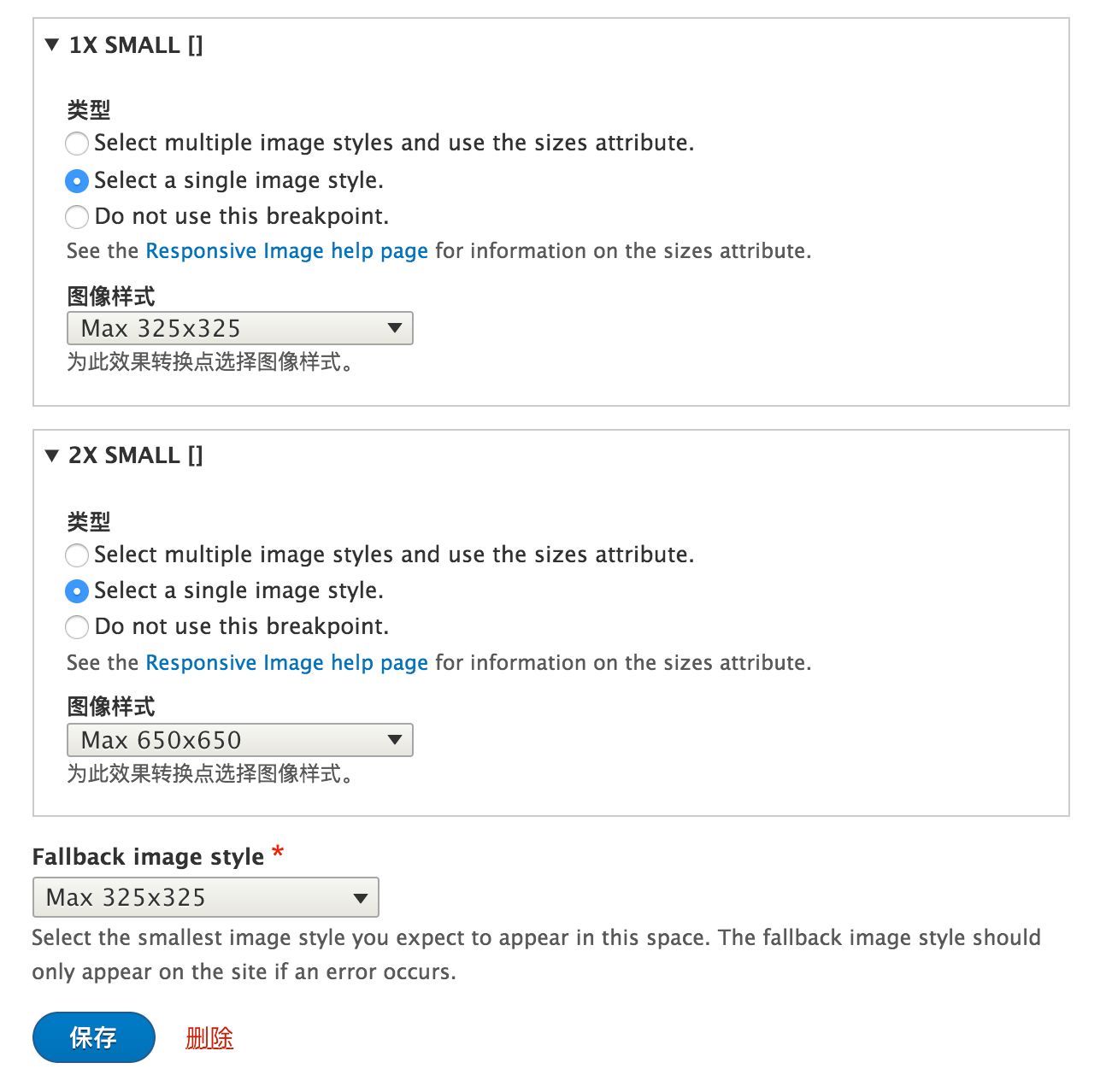
Task: Open Responsive Image help page link in 2X SMALL
Action: [287, 663]
